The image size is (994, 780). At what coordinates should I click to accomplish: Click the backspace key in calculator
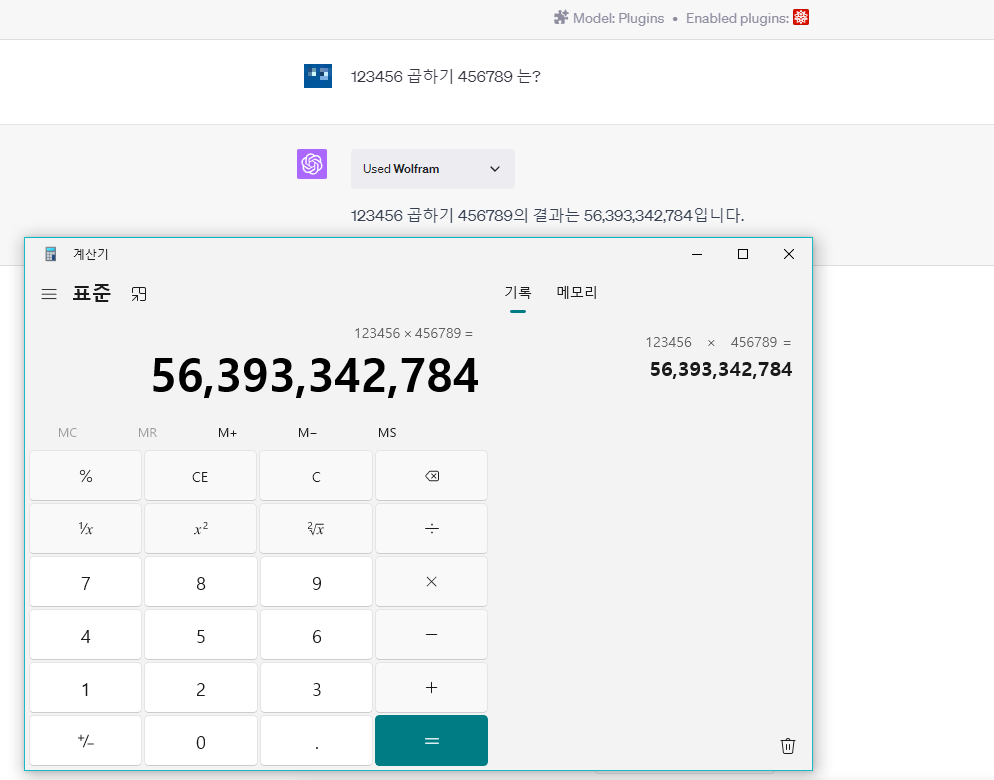click(432, 476)
